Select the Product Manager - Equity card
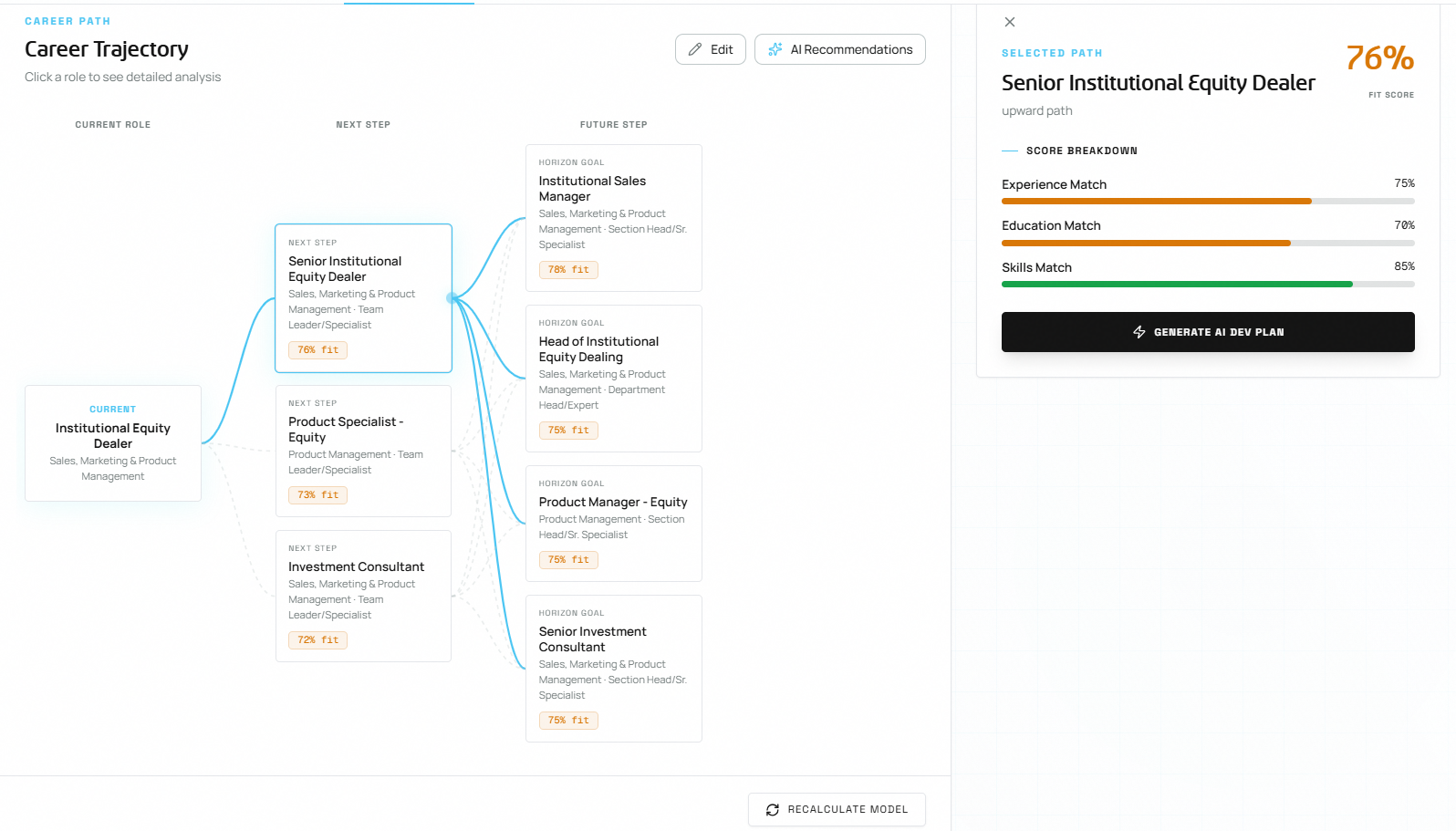Screen dimensions: 1456x831 pyautogui.click(x=613, y=523)
